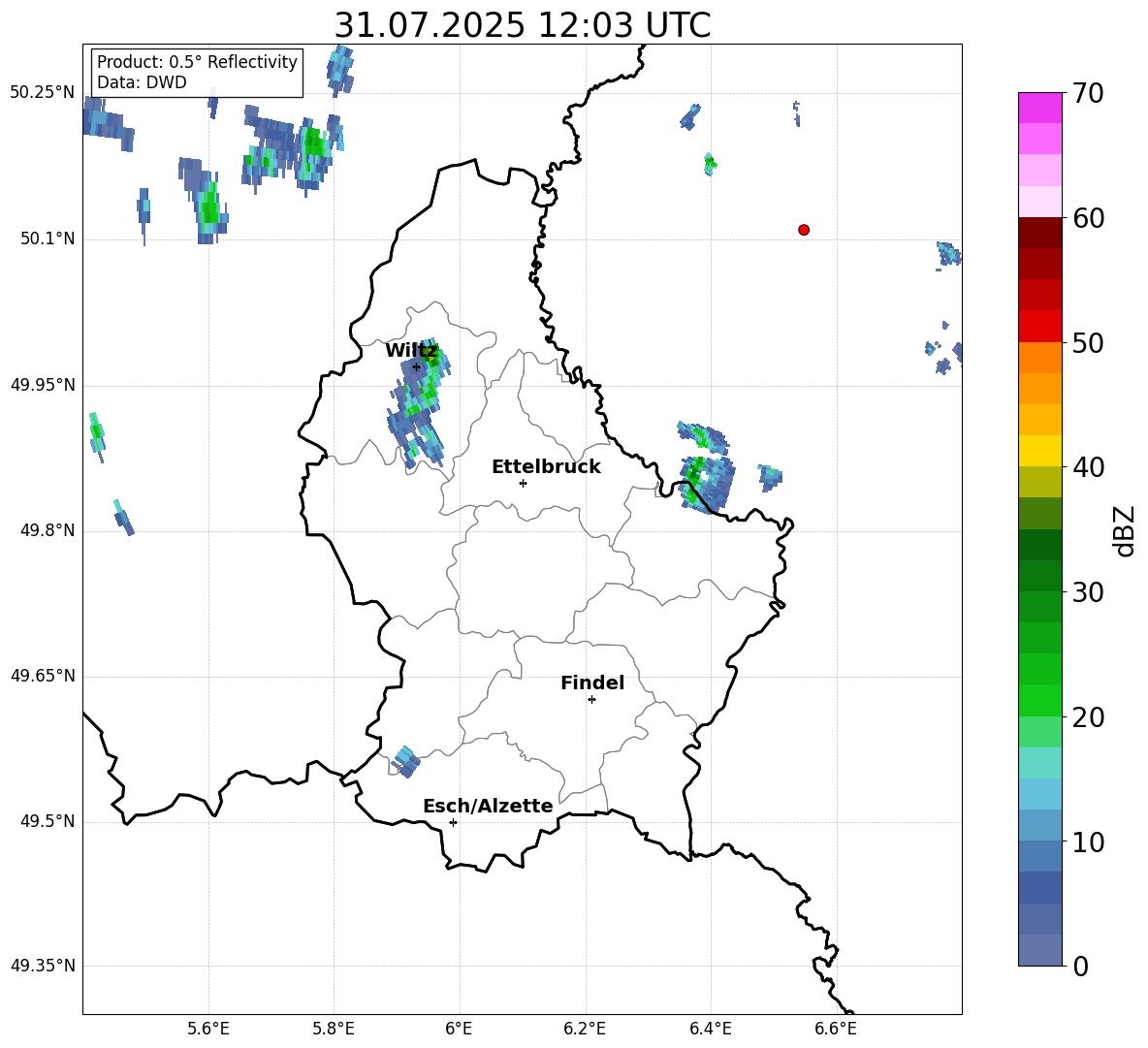Click the cross marker at Findel

click(x=591, y=700)
